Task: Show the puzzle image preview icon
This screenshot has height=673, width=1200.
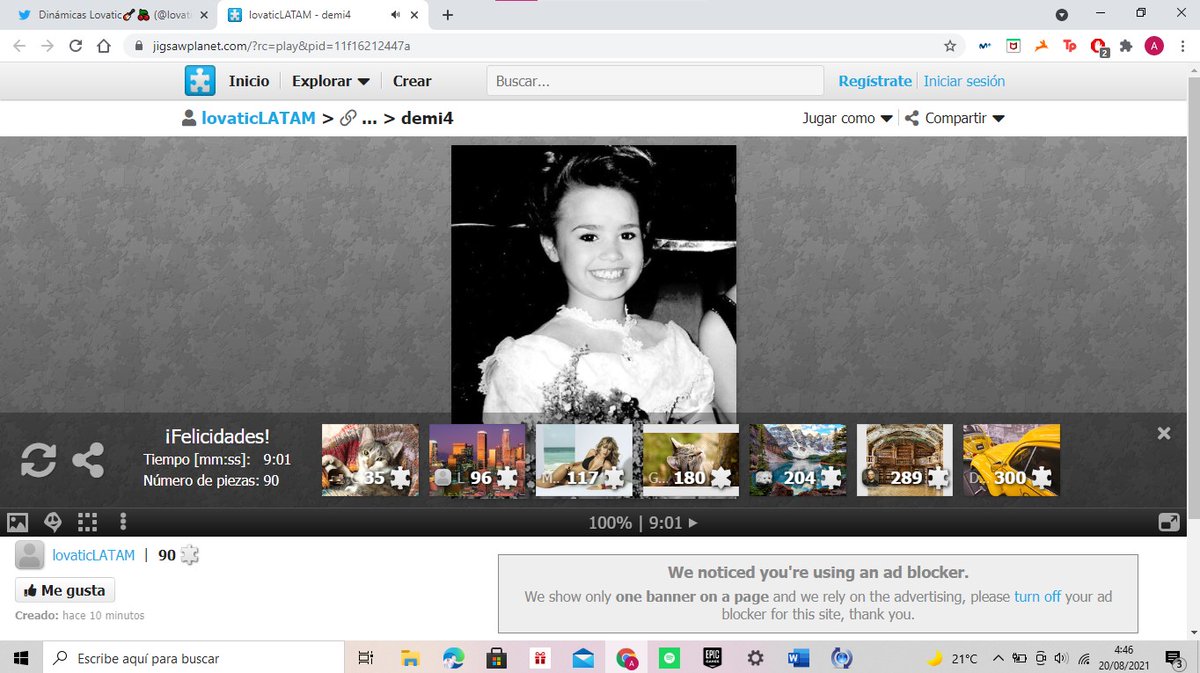Action: click(x=17, y=522)
